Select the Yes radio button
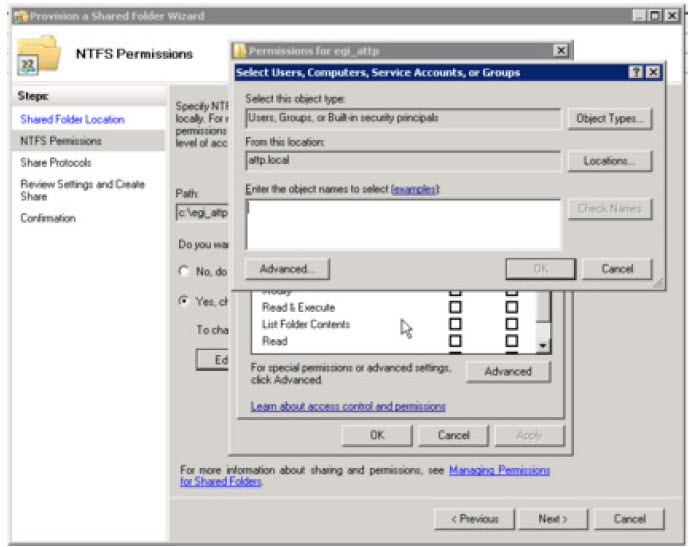The width and height of the screenshot is (689, 547). [184, 301]
